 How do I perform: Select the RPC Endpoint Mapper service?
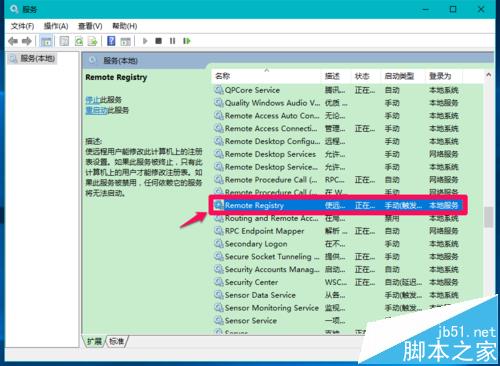click(x=337, y=231)
